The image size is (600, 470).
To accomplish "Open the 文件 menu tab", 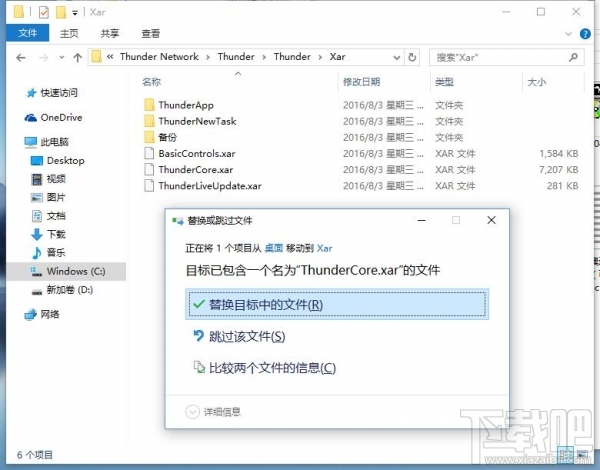I will [28, 33].
